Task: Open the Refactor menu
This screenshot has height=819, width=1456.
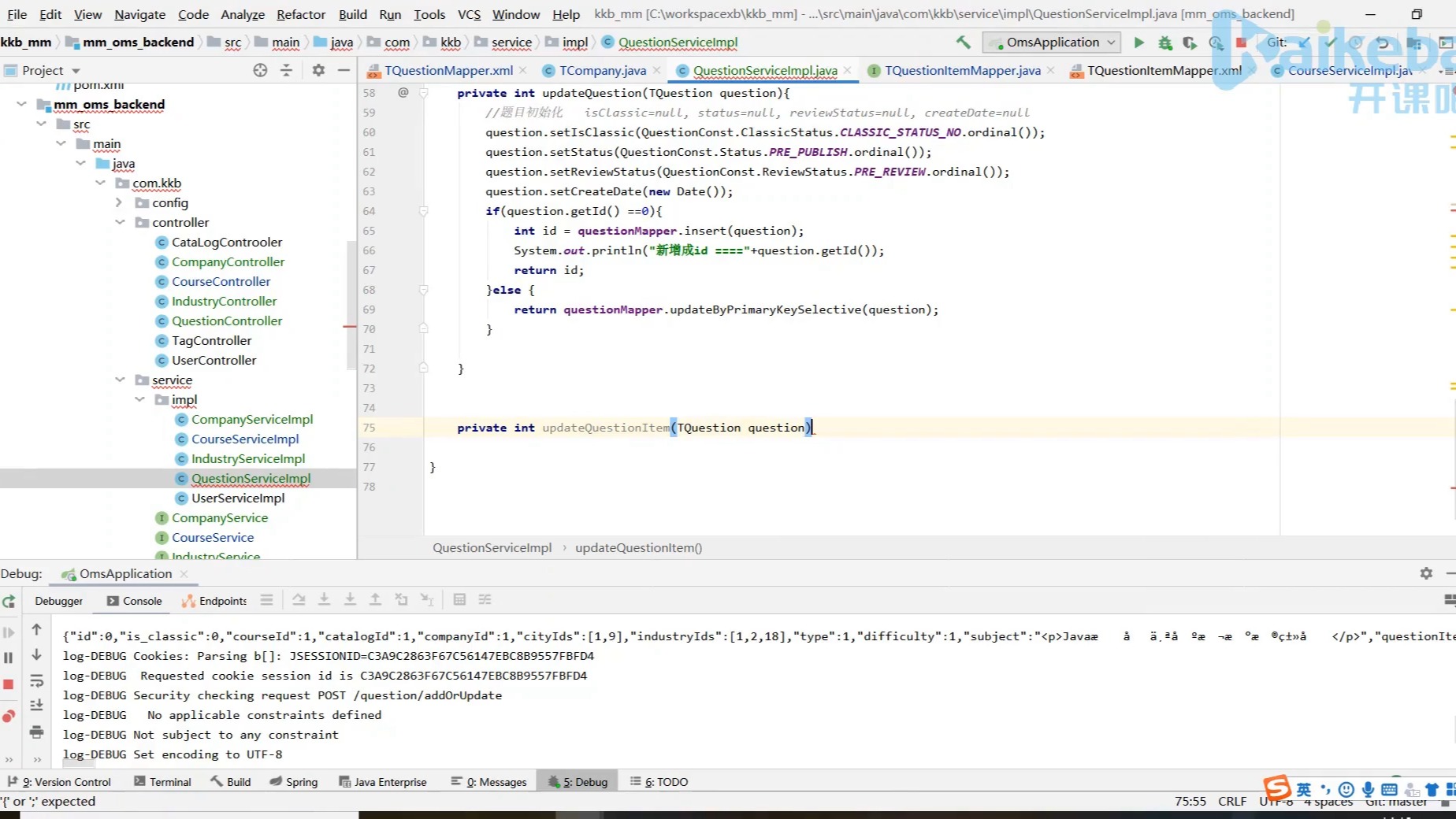Action: (x=300, y=14)
